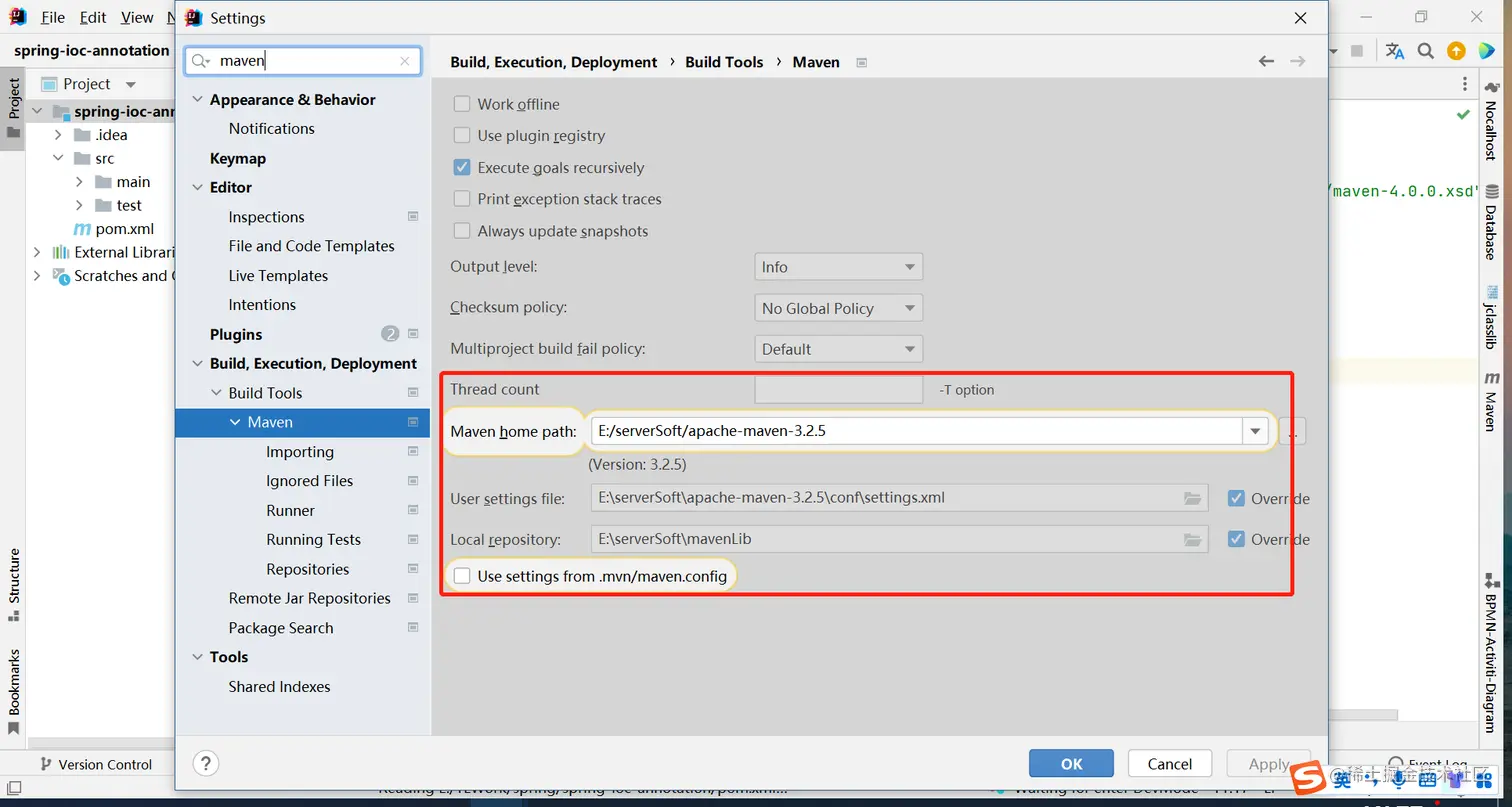Click Build Tools in the Settings breadcrumb
The image size is (1512, 807).
tap(724, 62)
